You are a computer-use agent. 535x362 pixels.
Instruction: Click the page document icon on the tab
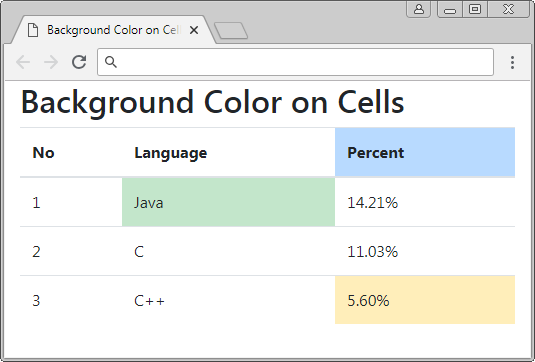coord(33,30)
